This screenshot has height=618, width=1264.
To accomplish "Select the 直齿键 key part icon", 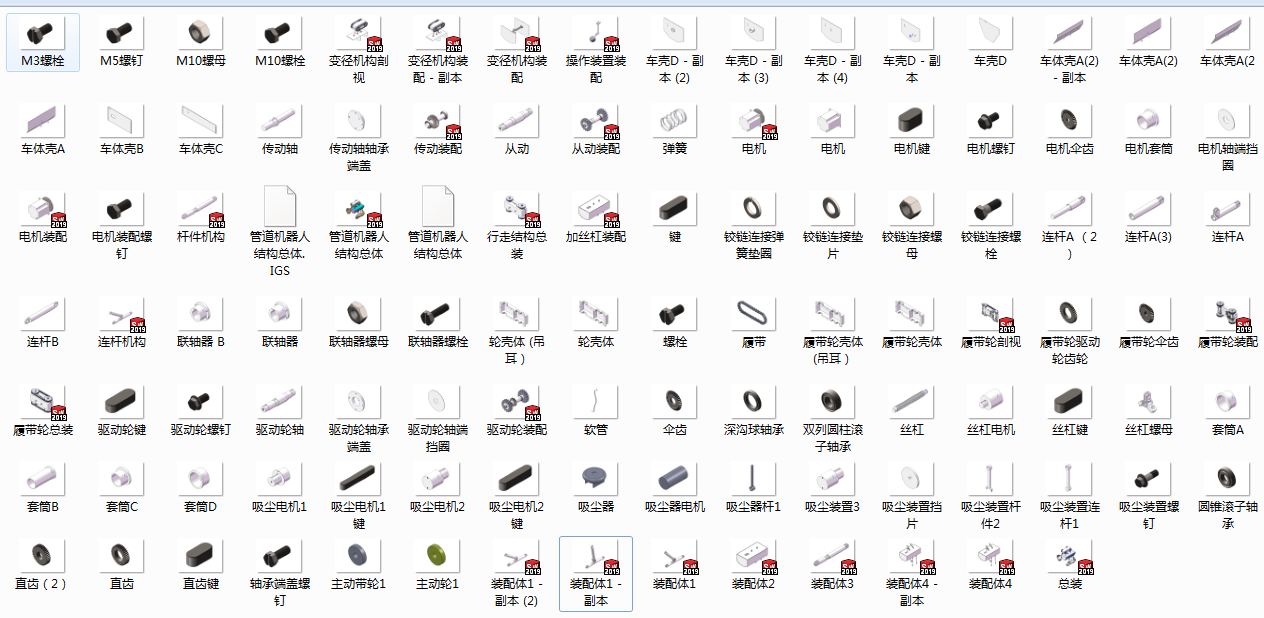I will [201, 556].
